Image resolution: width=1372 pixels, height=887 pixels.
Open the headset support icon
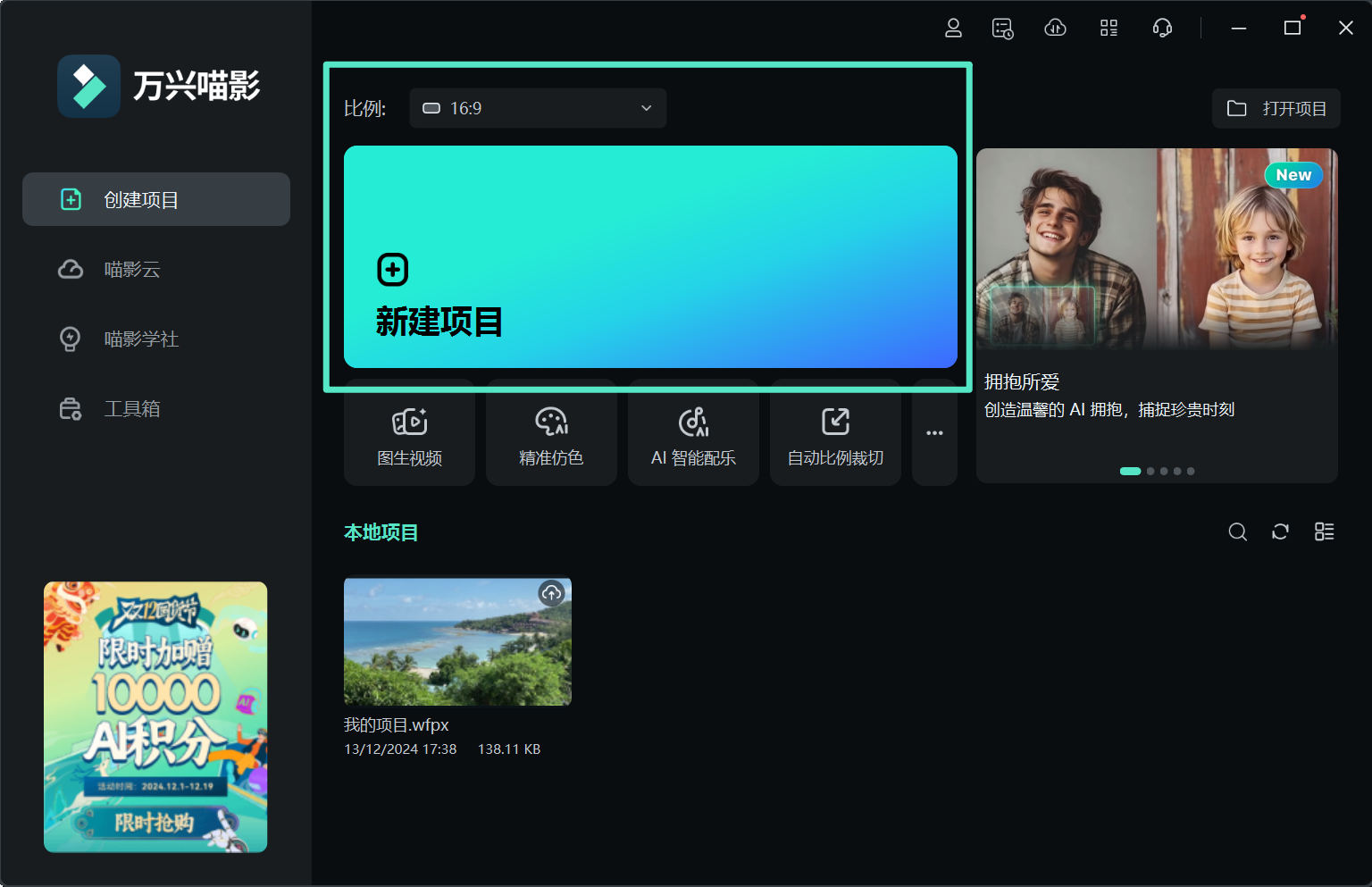[x=1162, y=28]
